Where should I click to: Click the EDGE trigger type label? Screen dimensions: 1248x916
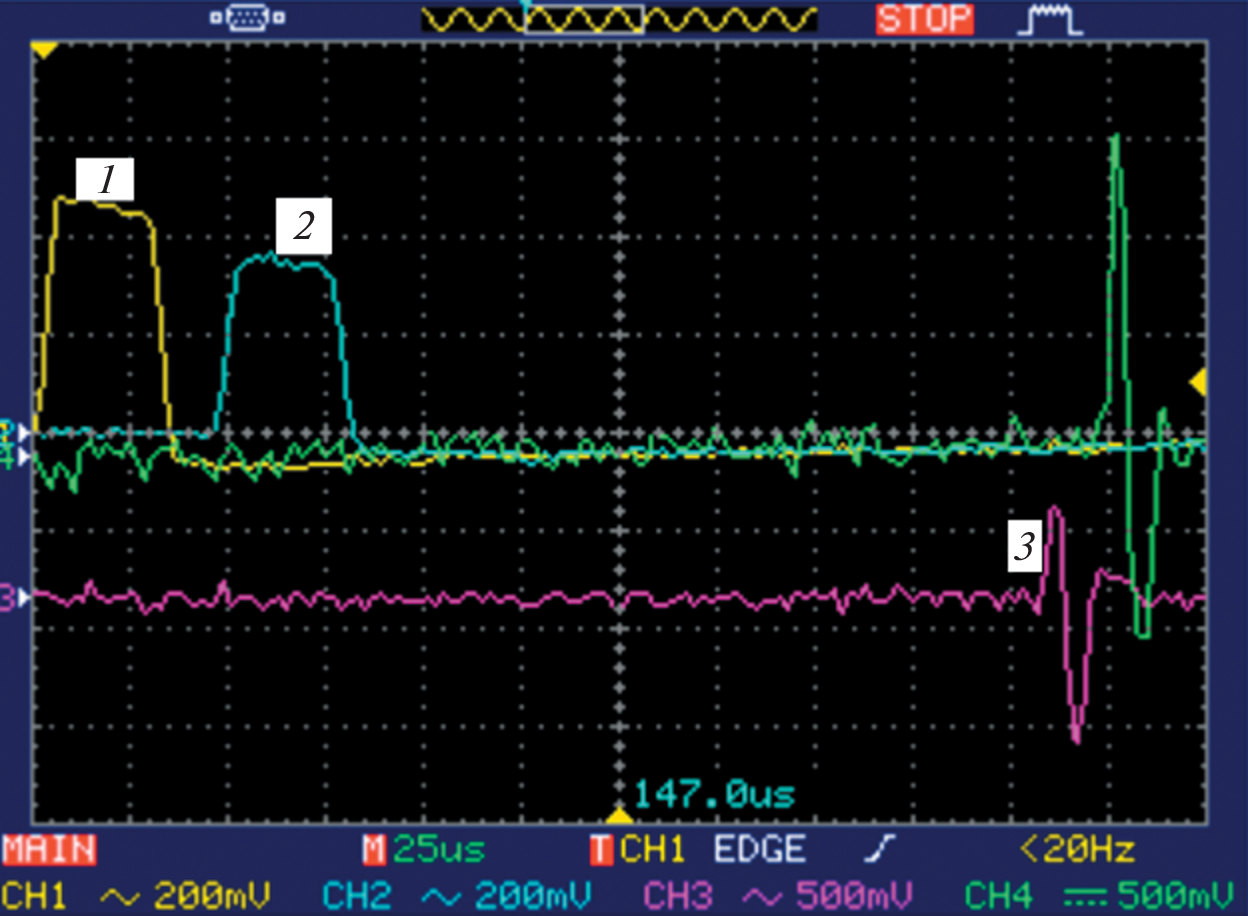tap(760, 850)
